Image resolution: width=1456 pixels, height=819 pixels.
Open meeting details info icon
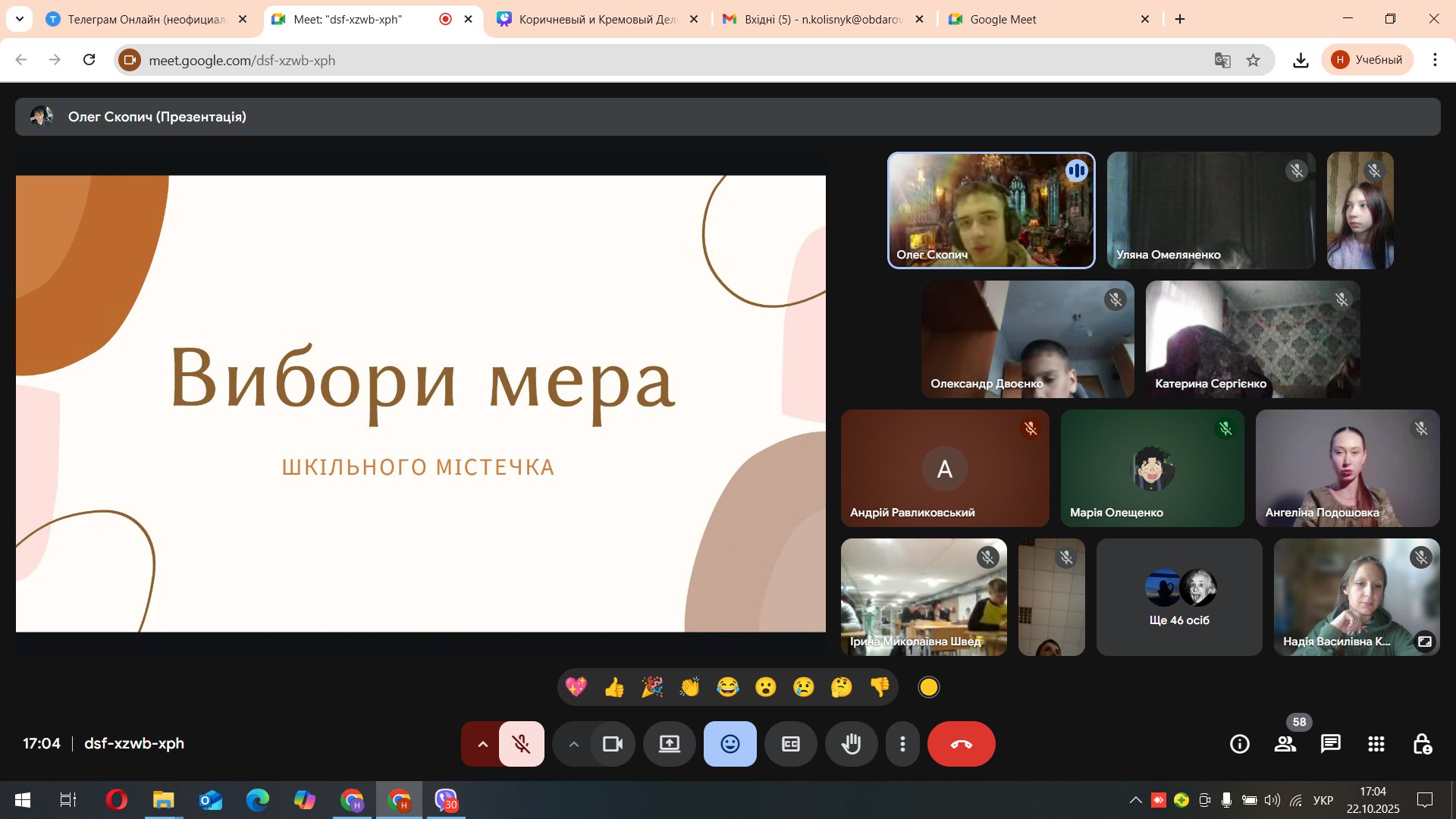(1239, 744)
